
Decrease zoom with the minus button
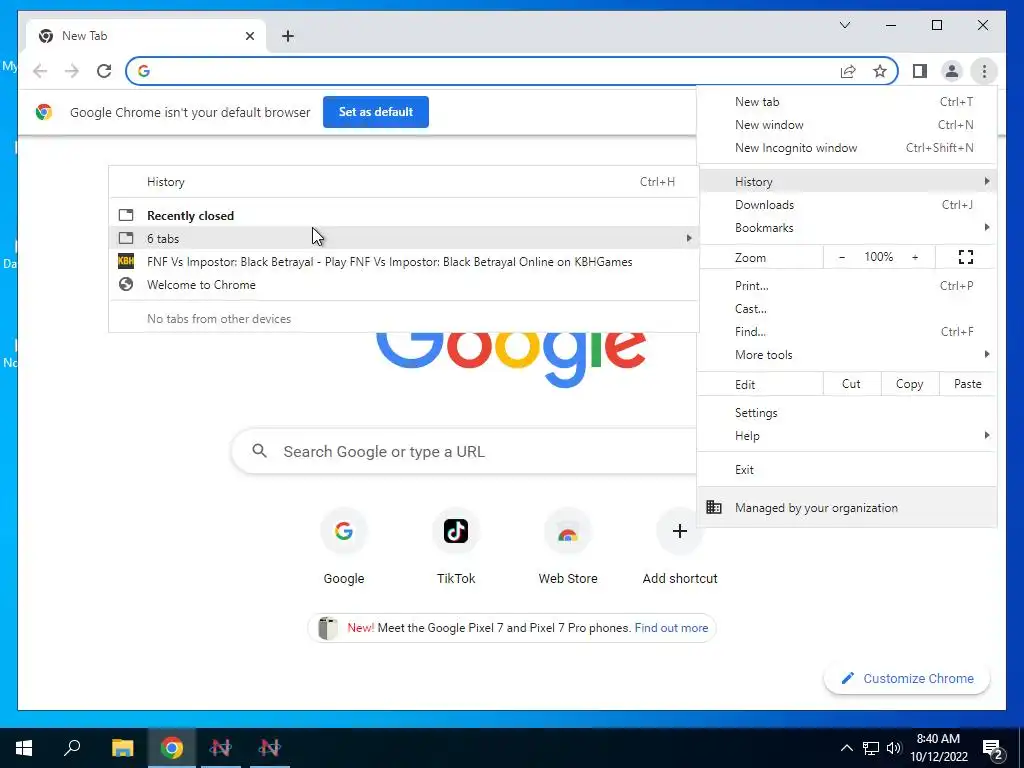point(842,257)
